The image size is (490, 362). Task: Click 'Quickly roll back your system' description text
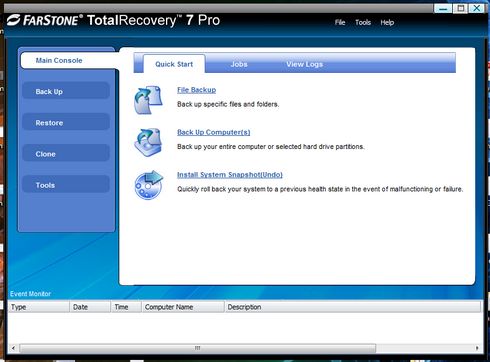[320, 189]
